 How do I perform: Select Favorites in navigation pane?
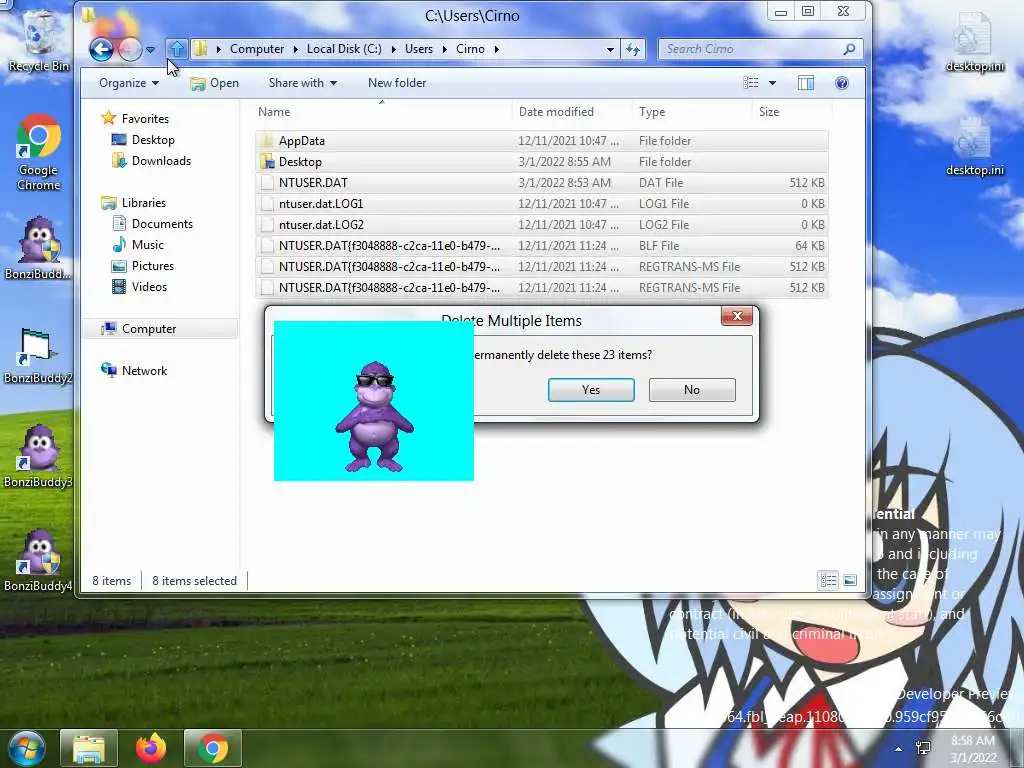135,118
